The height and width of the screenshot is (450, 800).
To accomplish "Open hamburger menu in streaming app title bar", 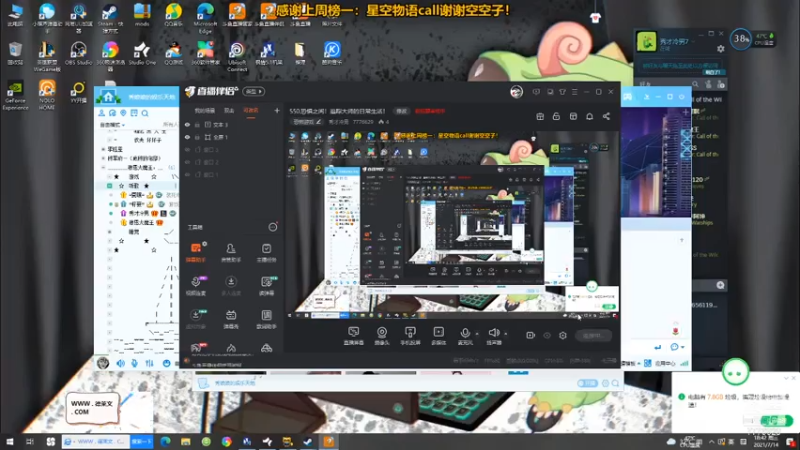I will [574, 92].
